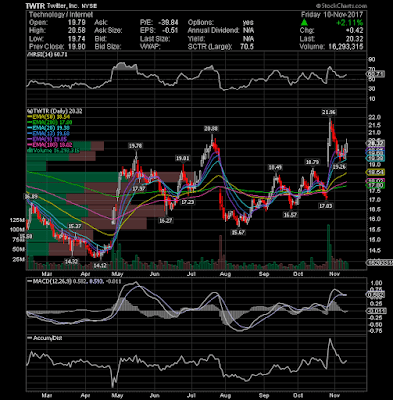Click the green up-arrow change indicator
This screenshot has width=393, height=400.
coord(304,22)
